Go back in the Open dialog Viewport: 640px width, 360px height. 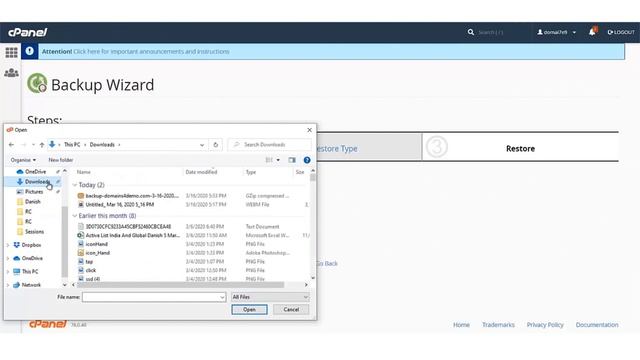click(x=11, y=144)
